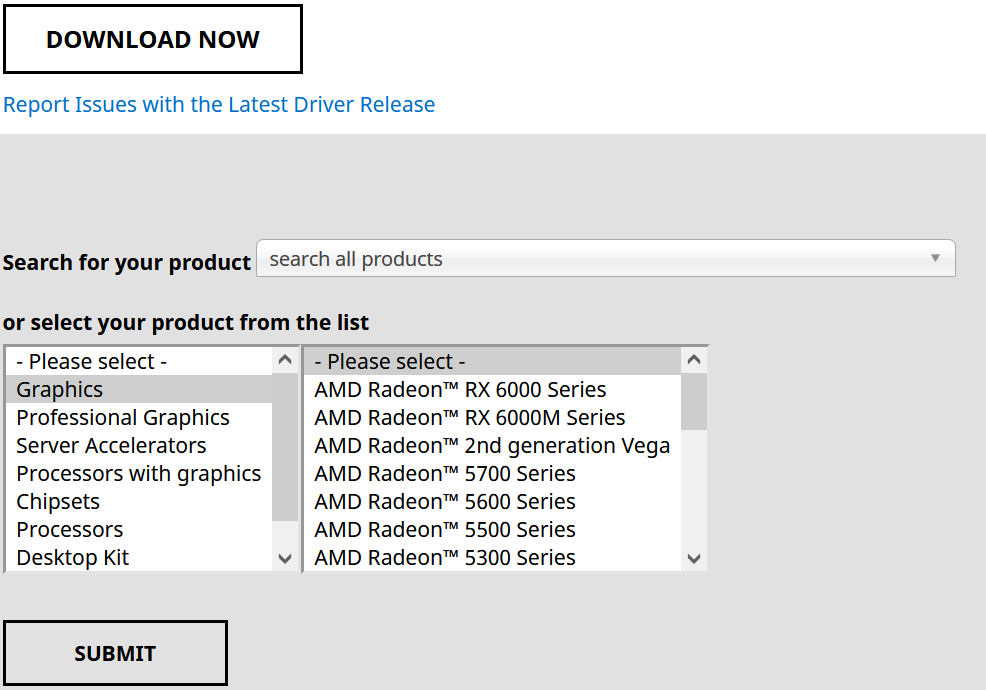The height and width of the screenshot is (690, 986).
Task: Pick Processors with graphics category
Action: point(139,474)
